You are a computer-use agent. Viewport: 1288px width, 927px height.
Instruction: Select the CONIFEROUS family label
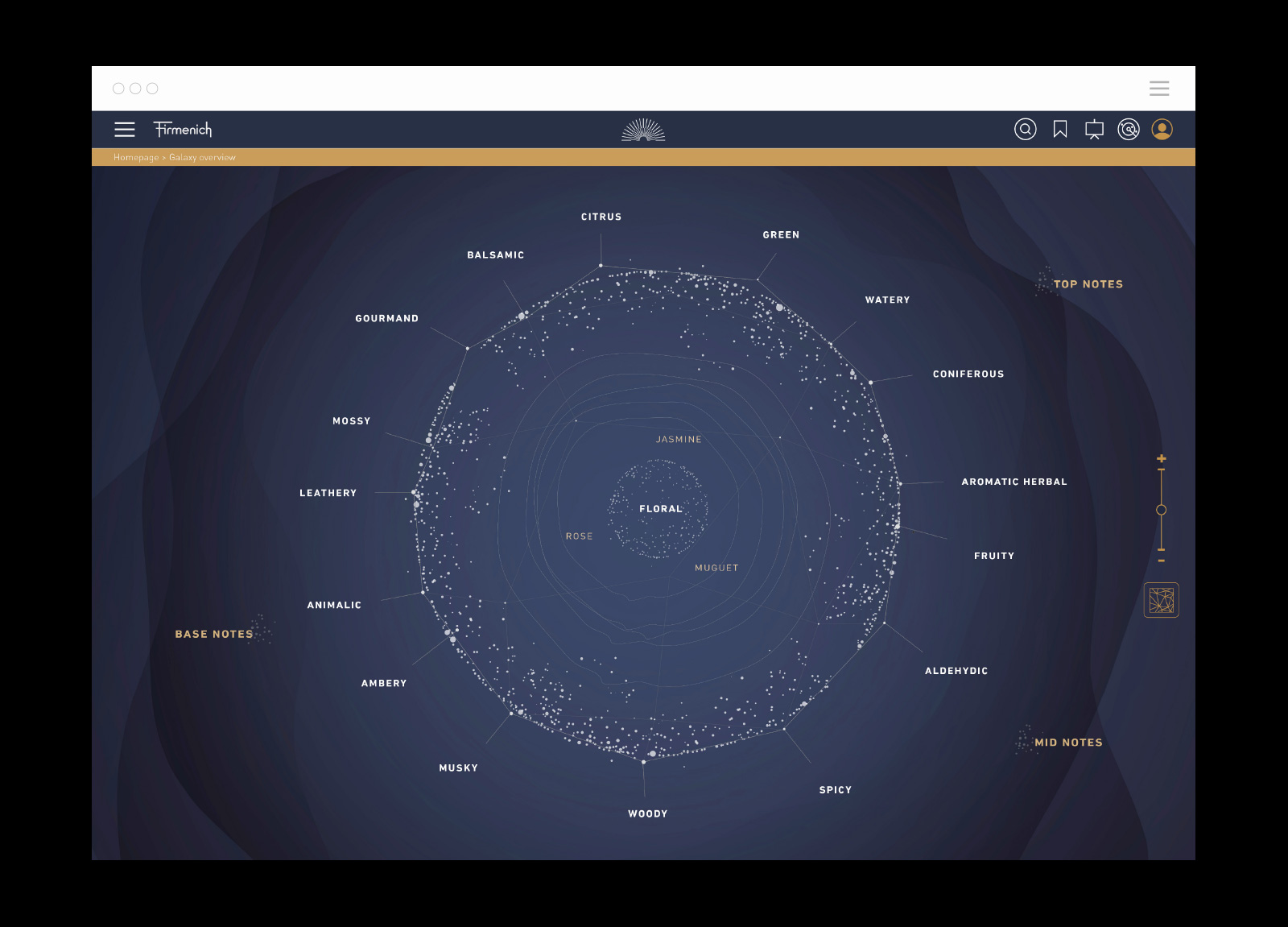(968, 374)
